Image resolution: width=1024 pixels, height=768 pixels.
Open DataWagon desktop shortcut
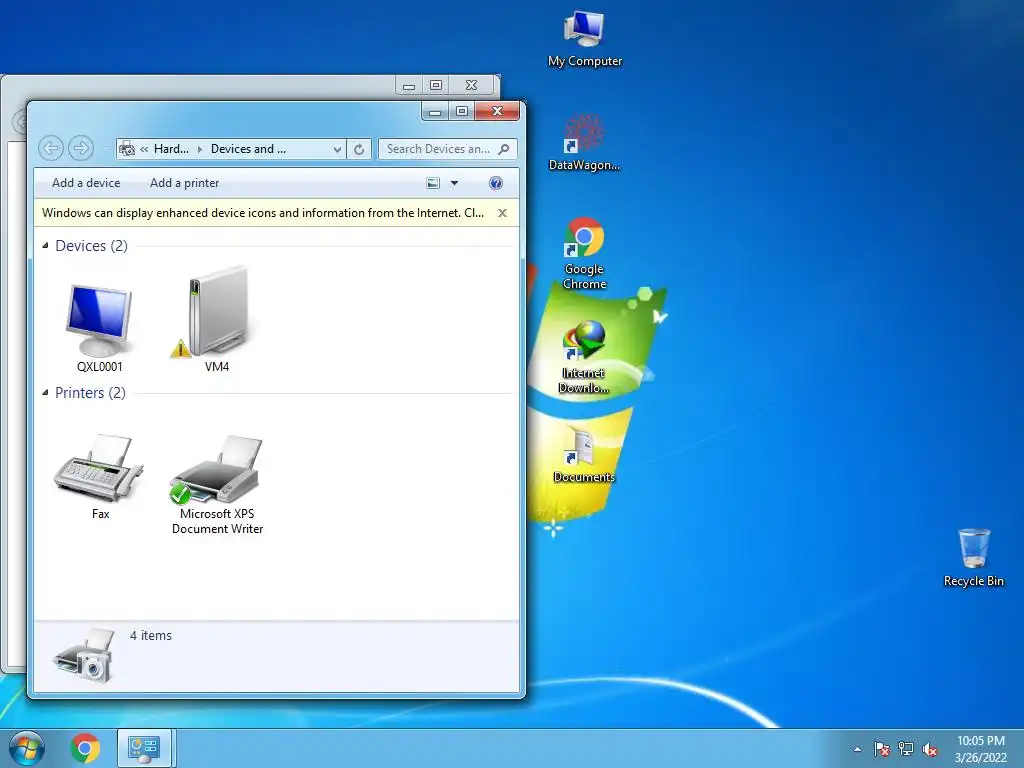click(584, 142)
